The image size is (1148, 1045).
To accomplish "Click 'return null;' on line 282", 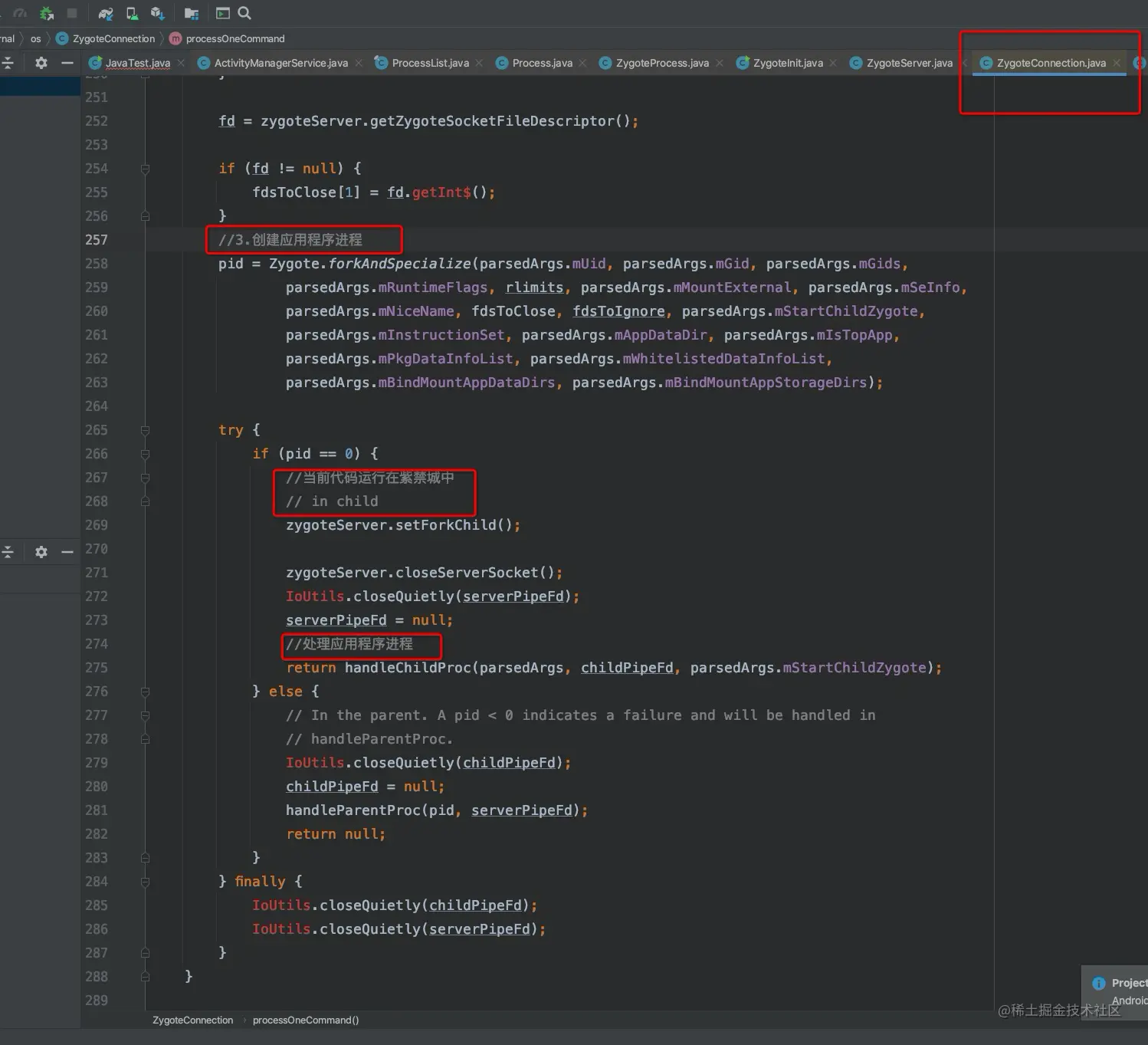I will pyautogui.click(x=336, y=834).
